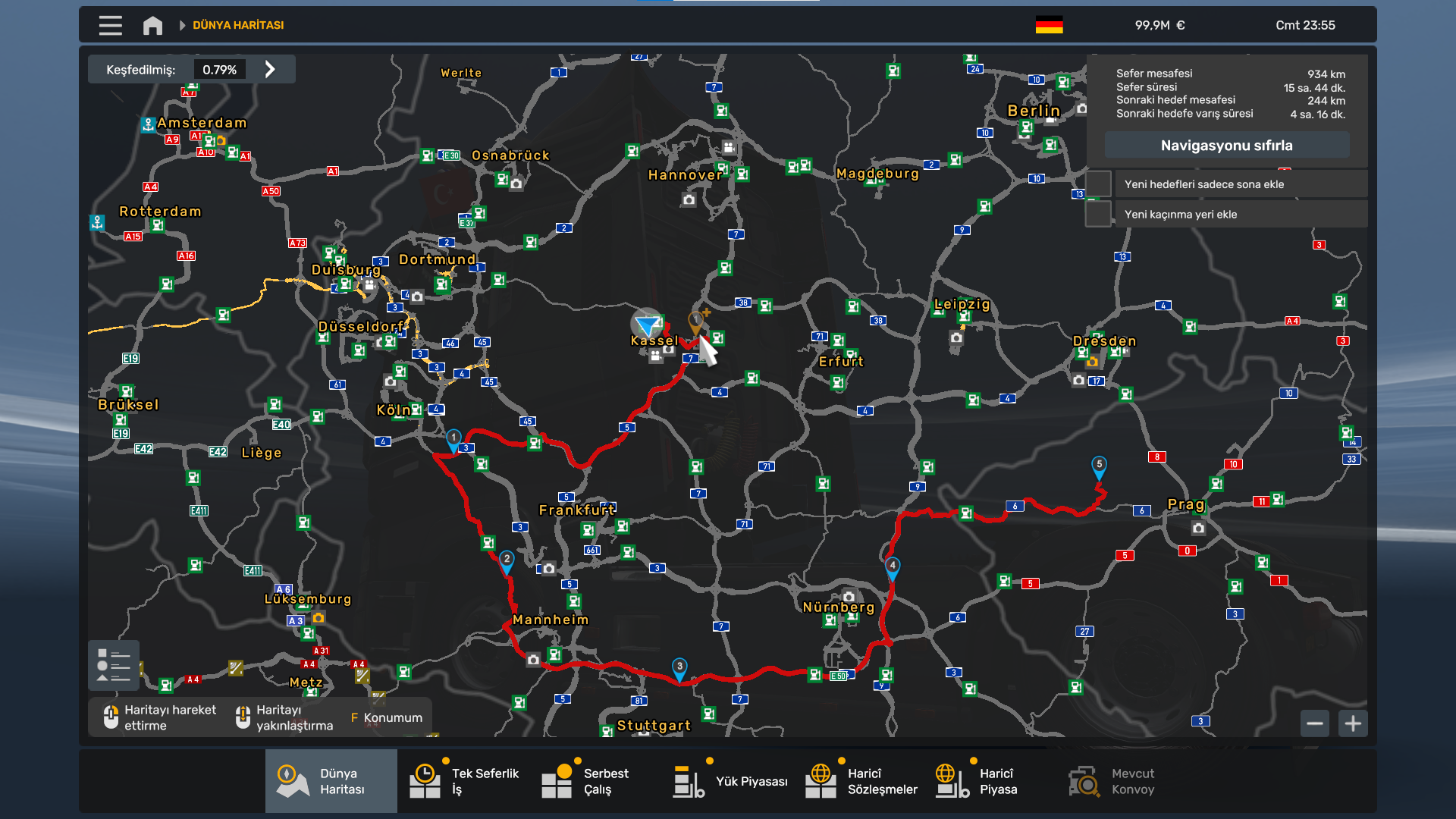
Task: Zoom in with the plus button
Action: 1353,723
